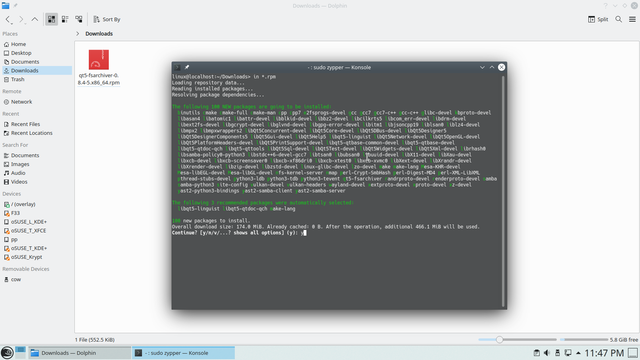Adjust Dolphin icon zoom slider
Viewport: 640px width, 360px height.
point(518,340)
